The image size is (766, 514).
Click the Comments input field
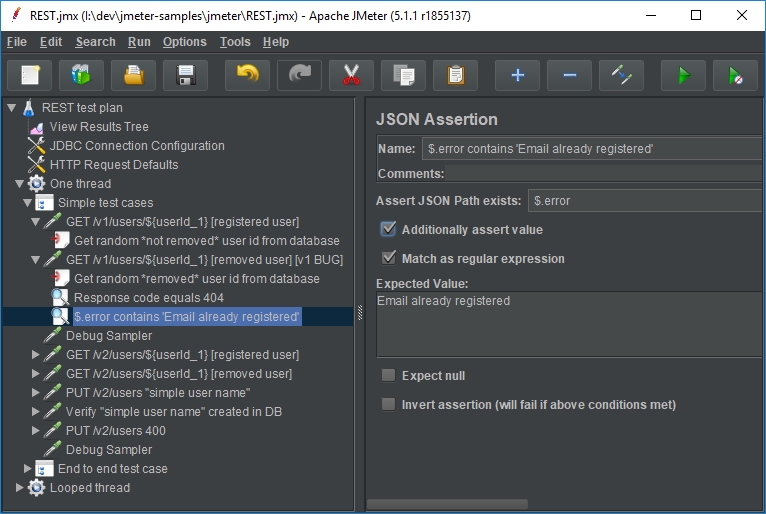tap(605, 173)
